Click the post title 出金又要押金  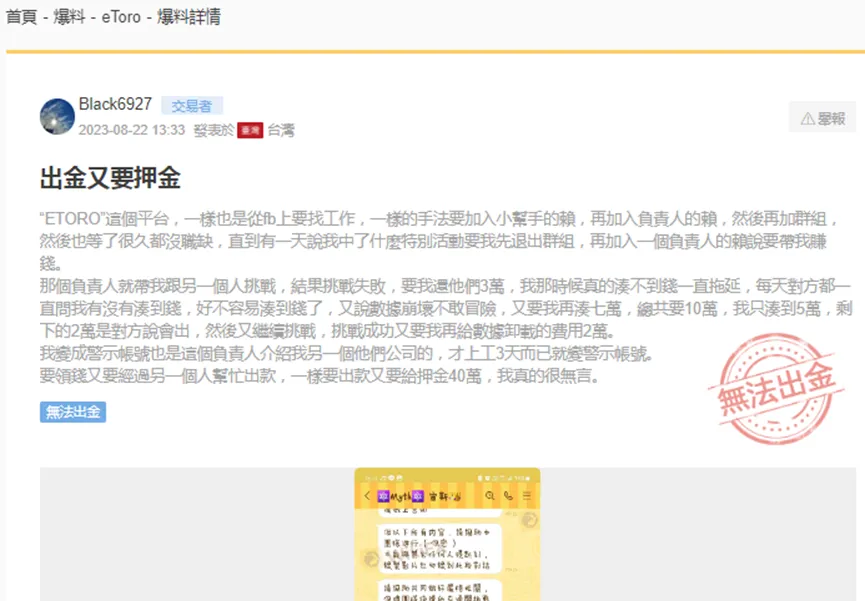click(110, 178)
